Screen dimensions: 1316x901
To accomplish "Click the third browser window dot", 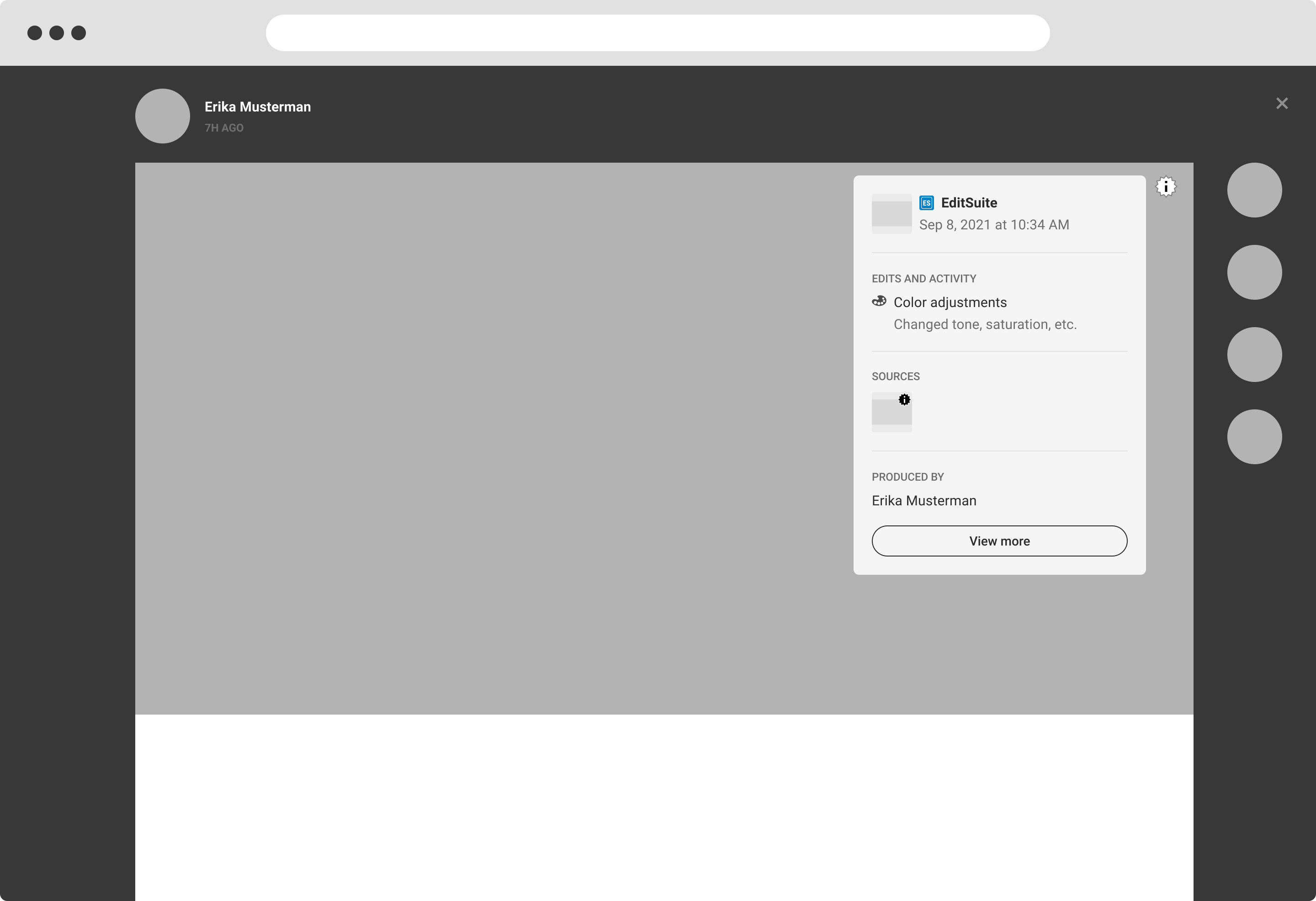I will click(79, 33).
